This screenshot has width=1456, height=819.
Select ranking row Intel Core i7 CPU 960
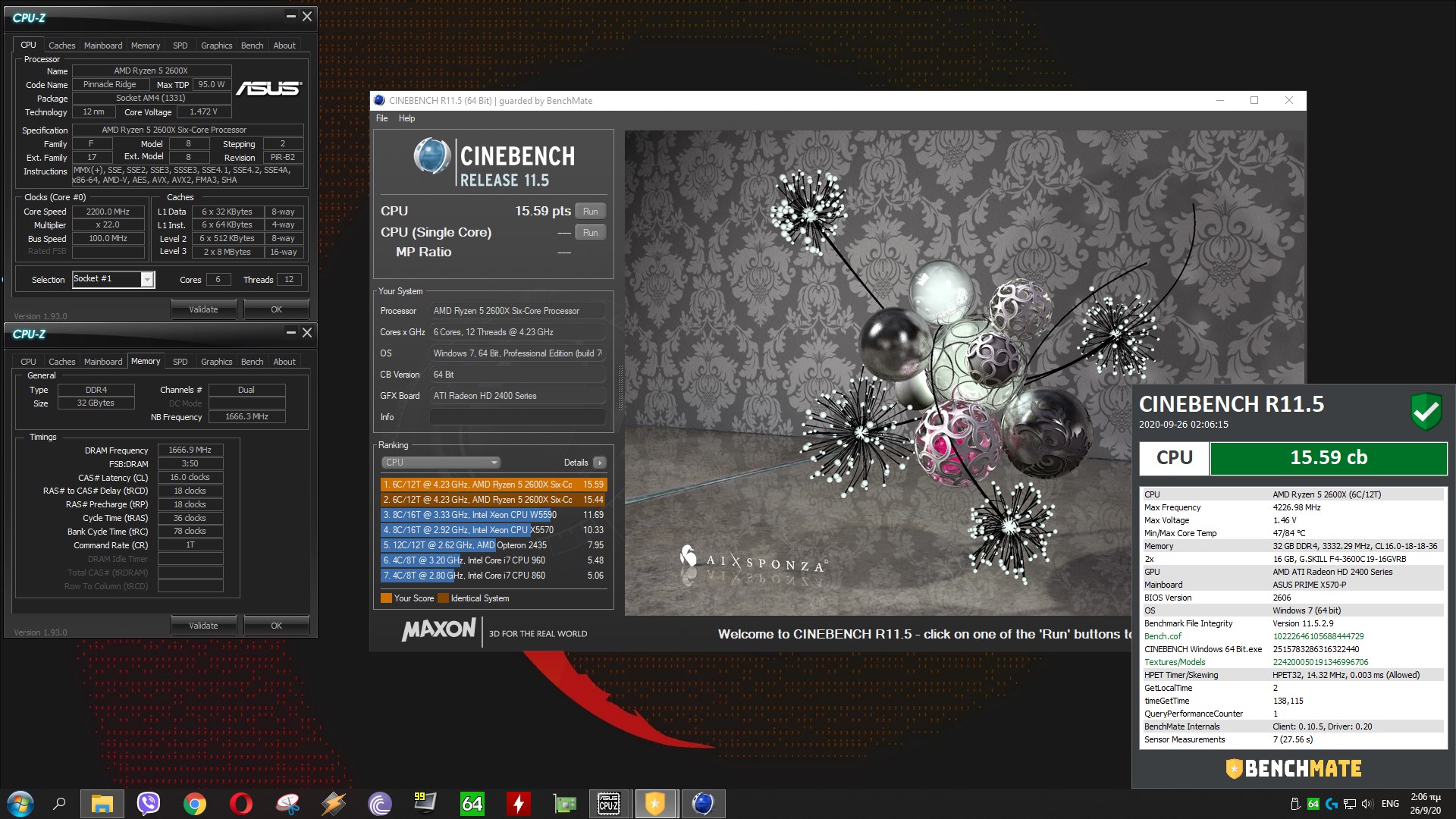click(x=494, y=560)
